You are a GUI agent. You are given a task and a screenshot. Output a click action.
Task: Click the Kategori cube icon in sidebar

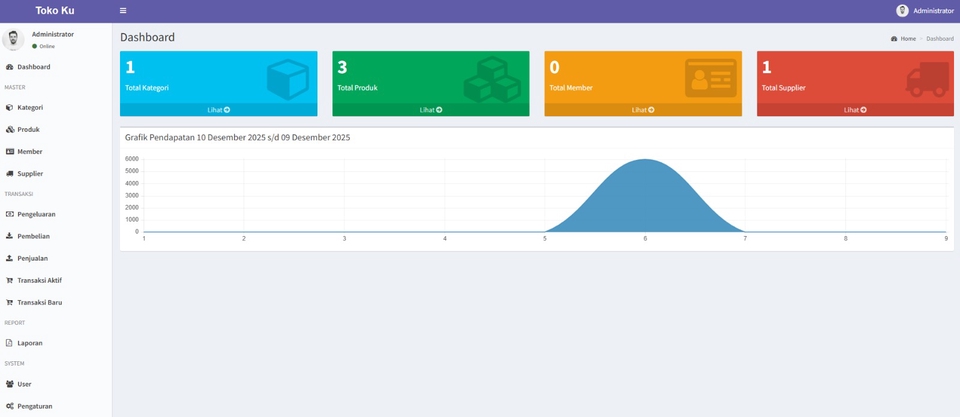tap(10, 108)
